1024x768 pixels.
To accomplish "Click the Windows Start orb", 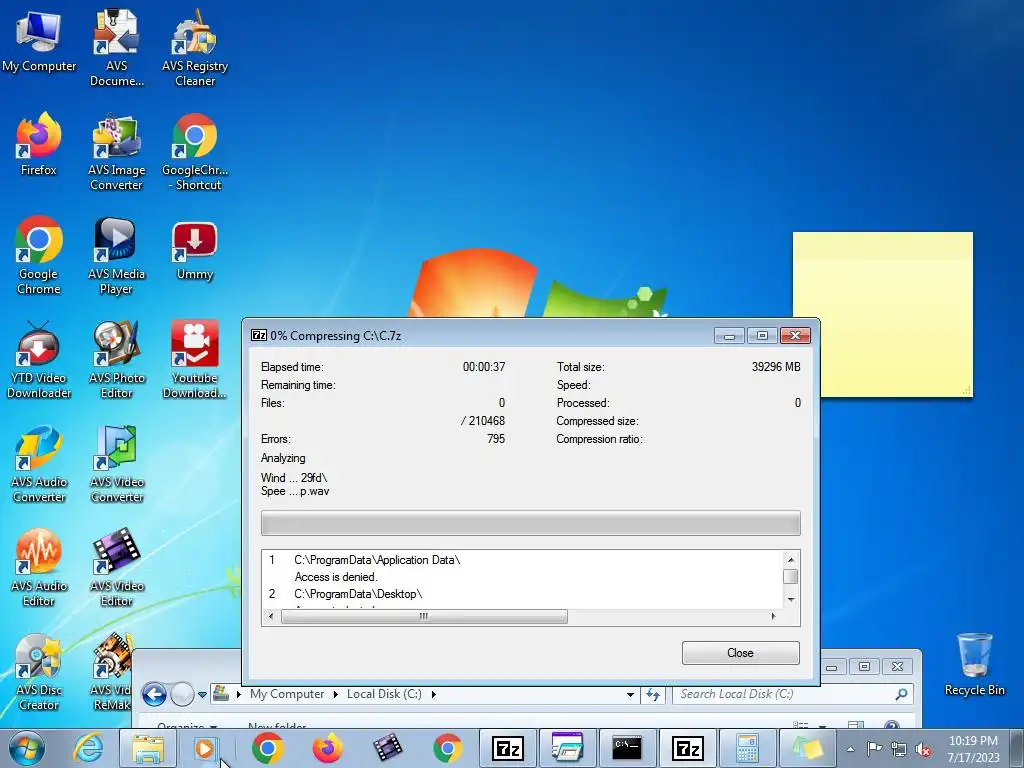I will (26, 748).
